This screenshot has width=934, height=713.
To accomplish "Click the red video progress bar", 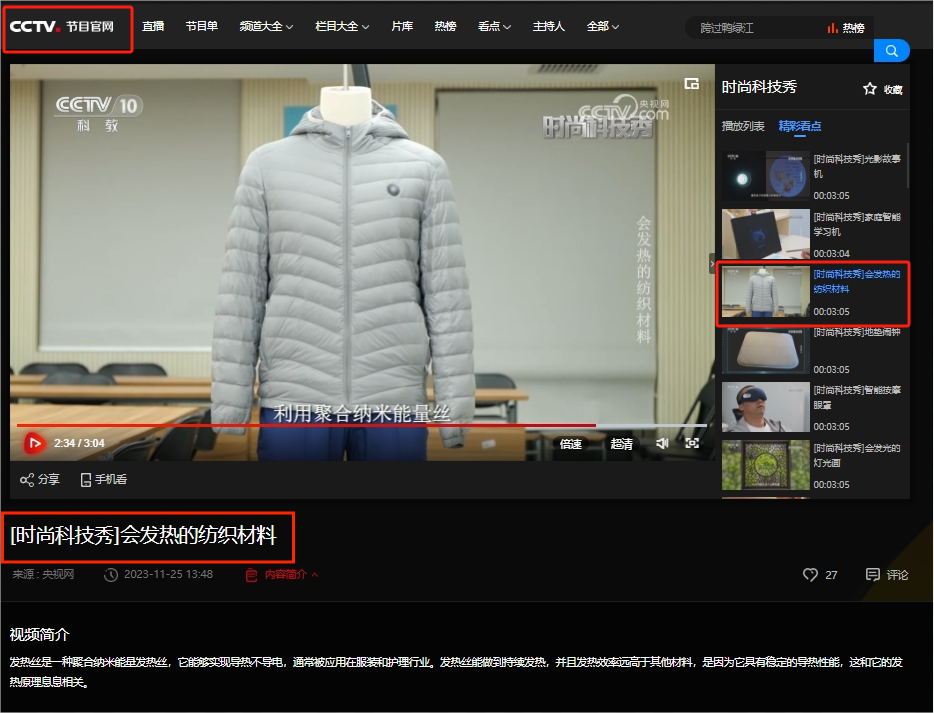I will pos(300,426).
